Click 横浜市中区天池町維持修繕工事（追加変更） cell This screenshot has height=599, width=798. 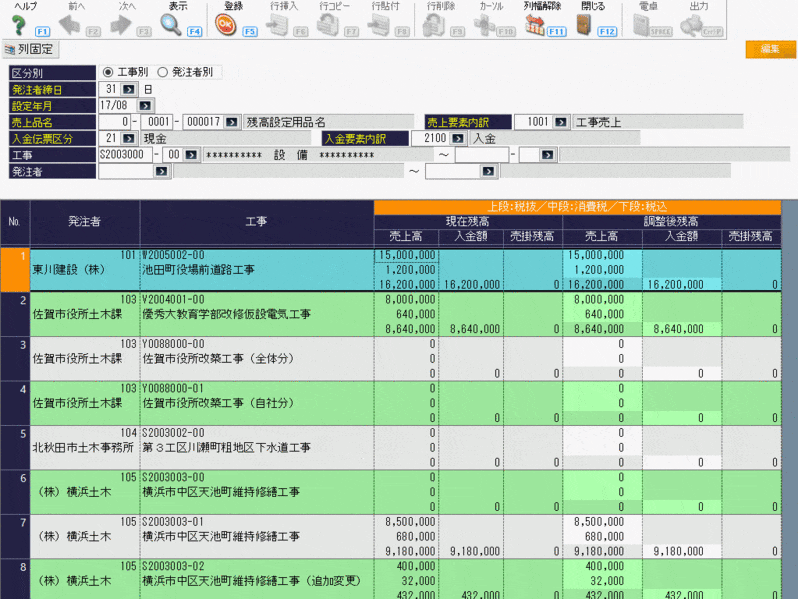pos(252,581)
